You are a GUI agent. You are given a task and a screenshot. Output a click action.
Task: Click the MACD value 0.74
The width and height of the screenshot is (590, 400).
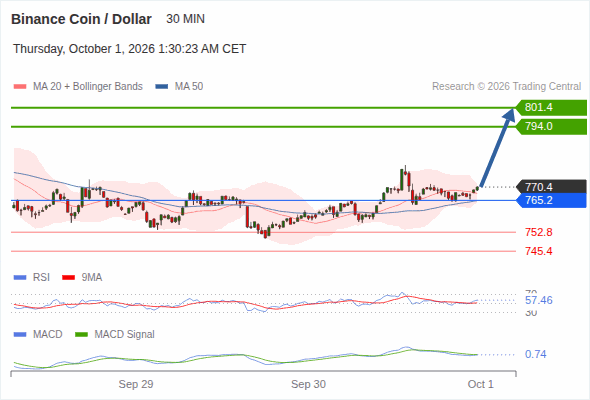click(x=535, y=354)
